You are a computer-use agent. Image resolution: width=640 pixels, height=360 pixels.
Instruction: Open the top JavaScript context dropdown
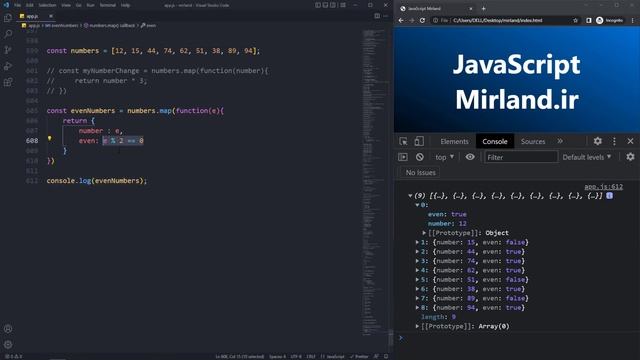pos(444,157)
